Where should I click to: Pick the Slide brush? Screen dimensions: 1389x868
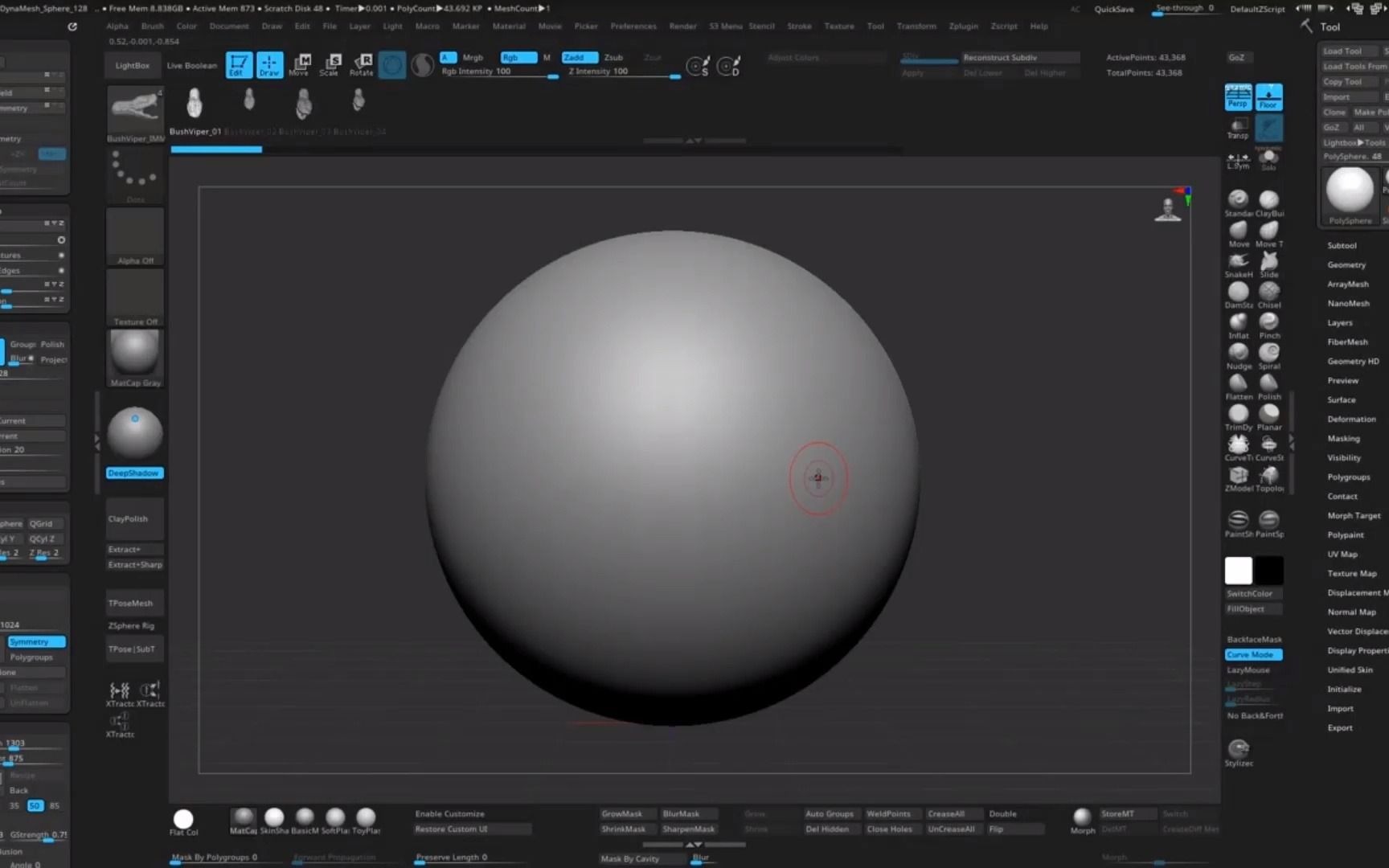tap(1269, 264)
